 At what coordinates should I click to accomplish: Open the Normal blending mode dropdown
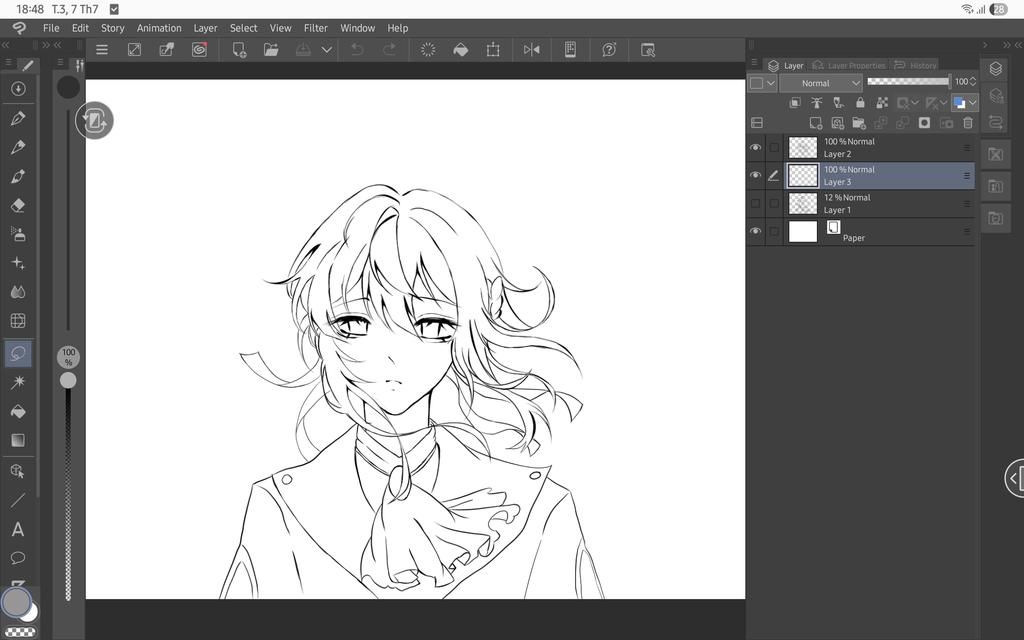821,83
